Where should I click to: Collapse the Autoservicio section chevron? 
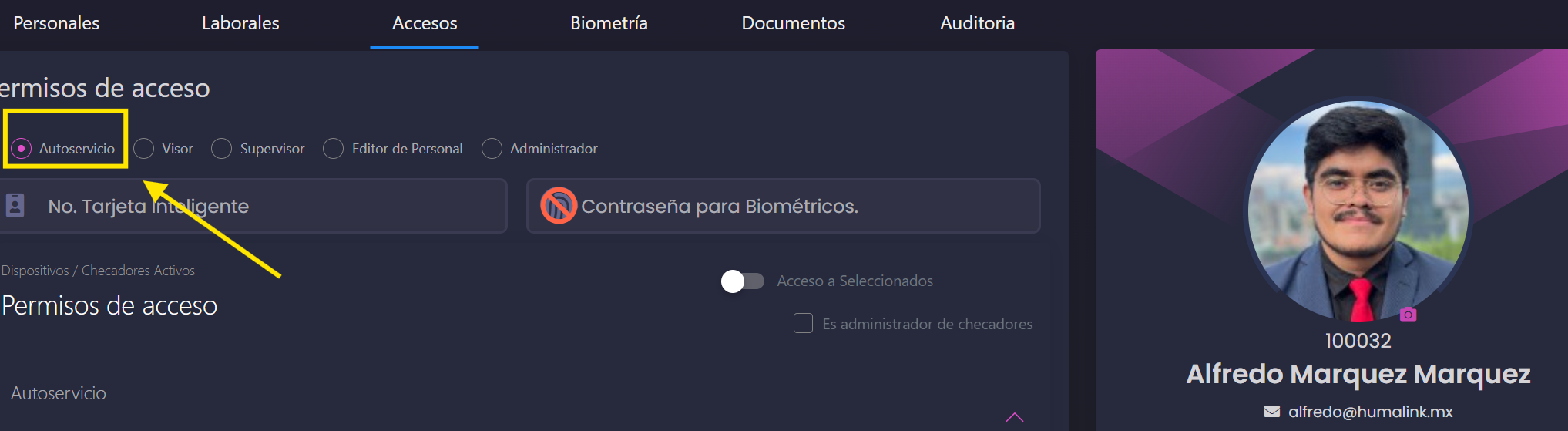click(x=1015, y=417)
